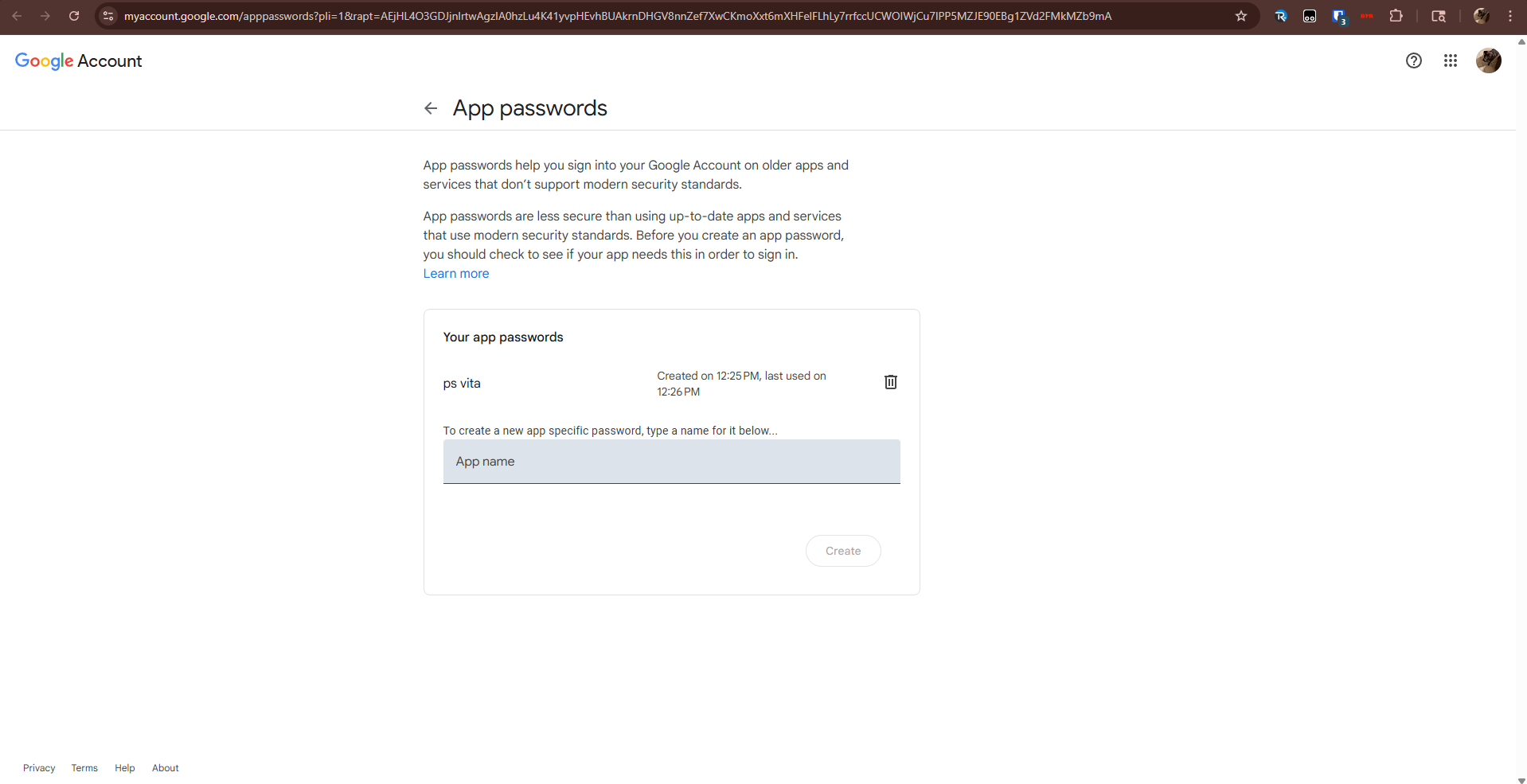Screen dimensions: 1527x784
Task: Go back using the App passwords arrow
Action: 431,108
